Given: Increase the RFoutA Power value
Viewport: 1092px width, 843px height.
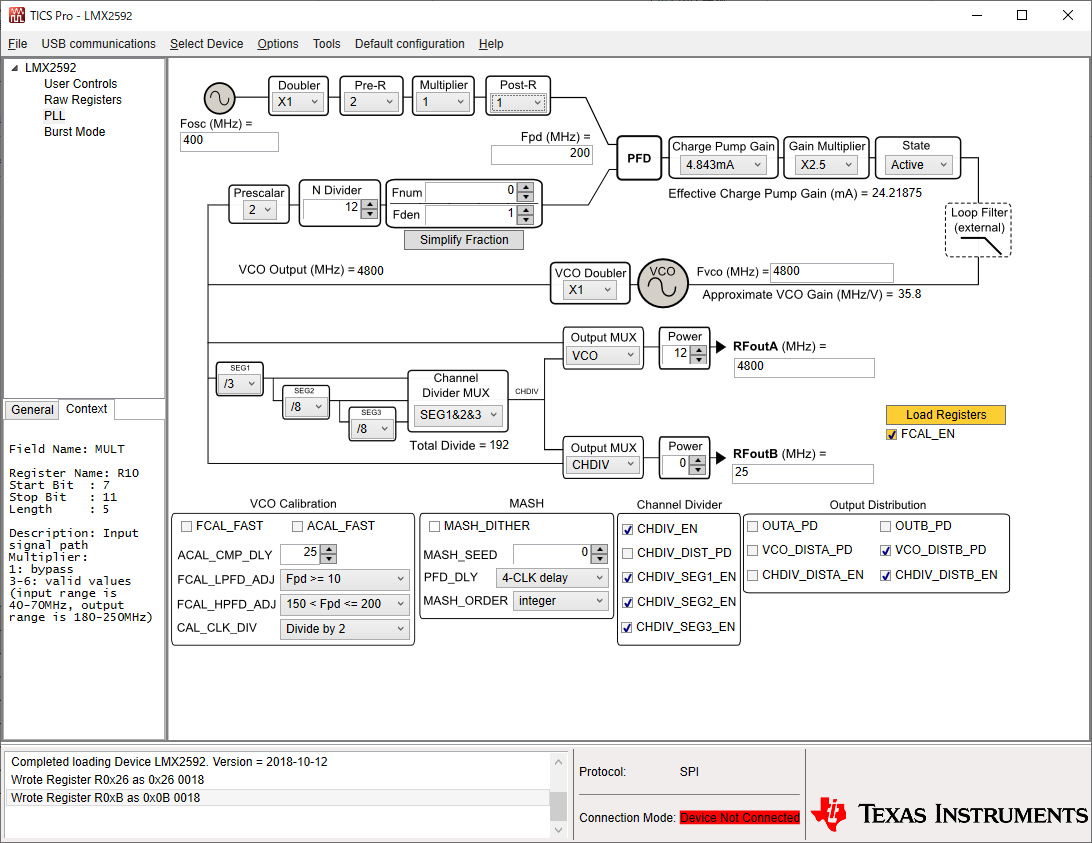Looking at the screenshot, I should pos(699,350).
